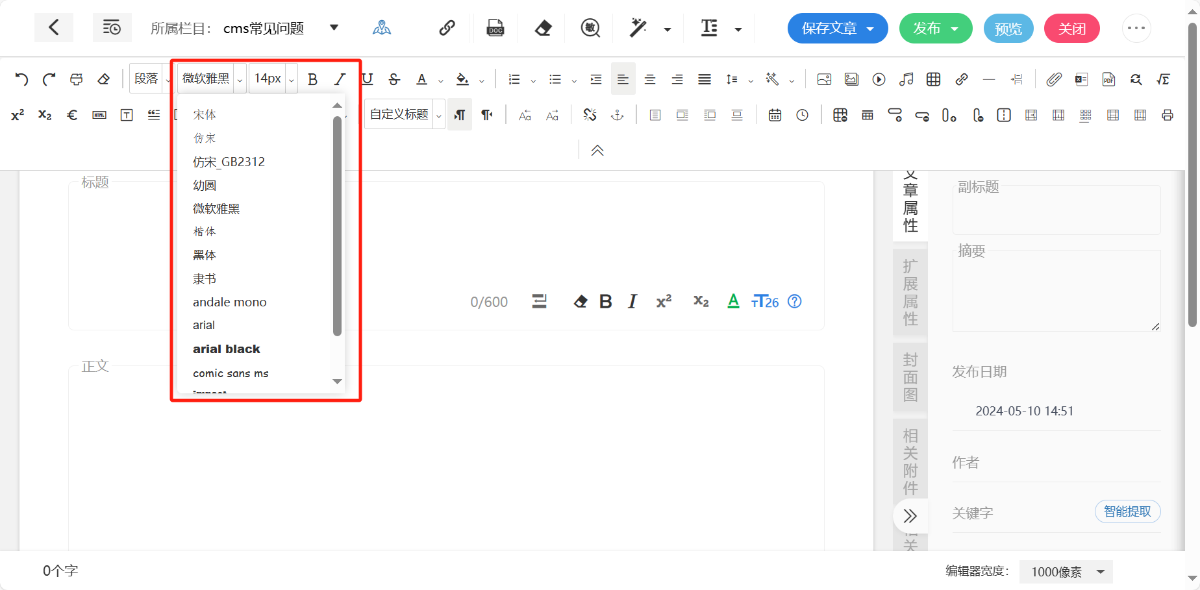Image resolution: width=1200 pixels, height=590 pixels.
Task: Click the 智能提取 keyword extract button
Action: (x=1128, y=511)
